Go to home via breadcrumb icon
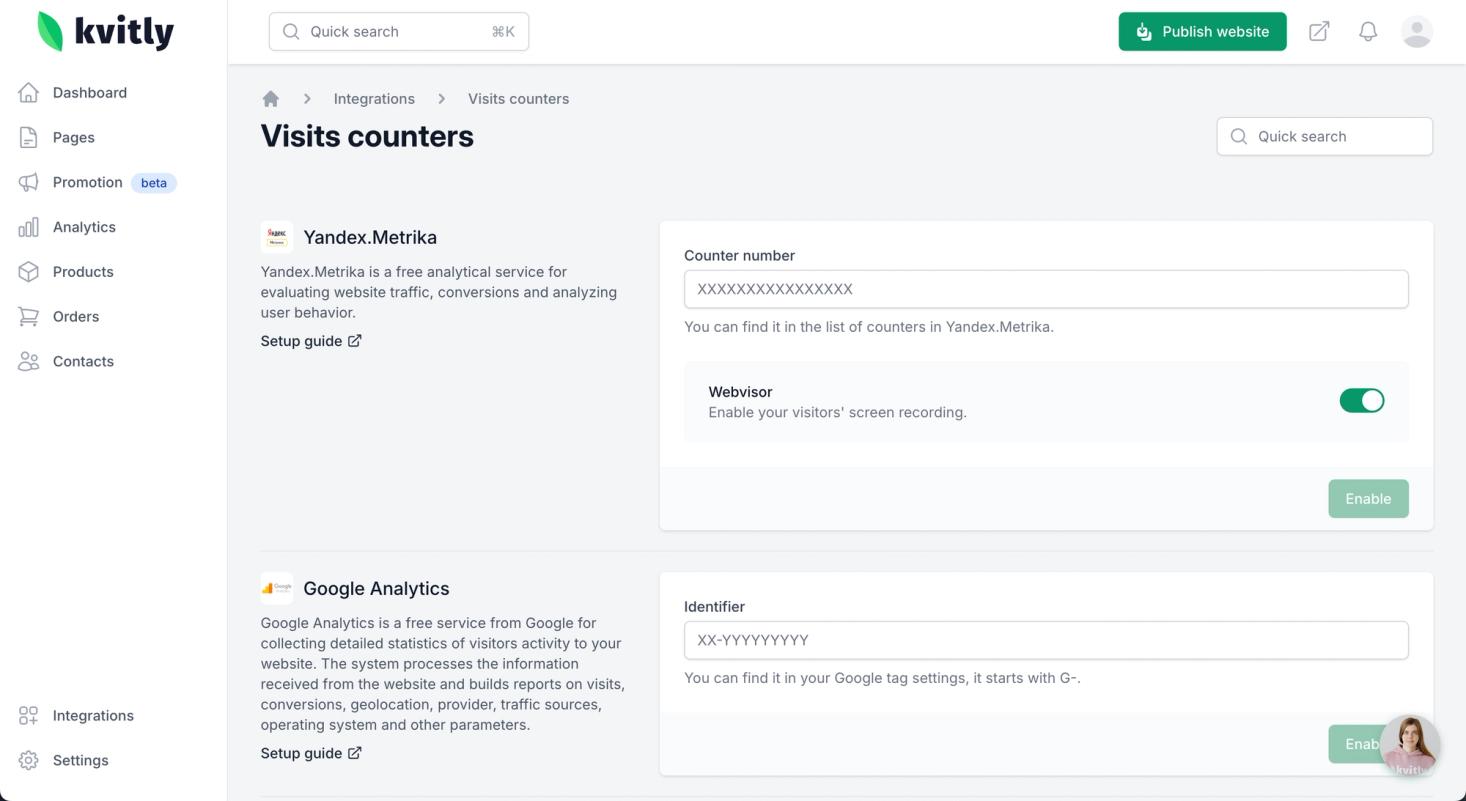 click(x=270, y=99)
